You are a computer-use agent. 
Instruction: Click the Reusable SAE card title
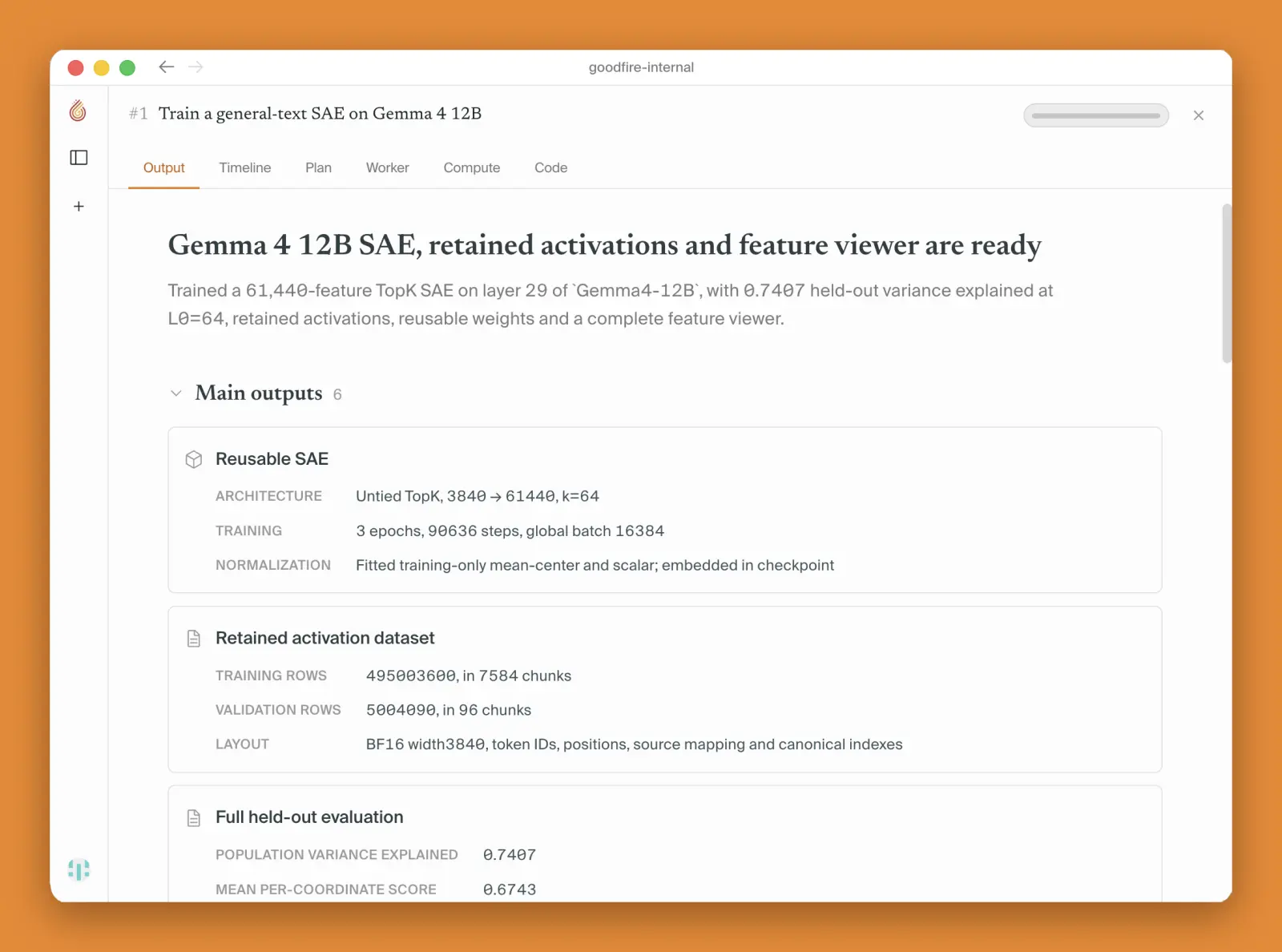click(x=272, y=459)
